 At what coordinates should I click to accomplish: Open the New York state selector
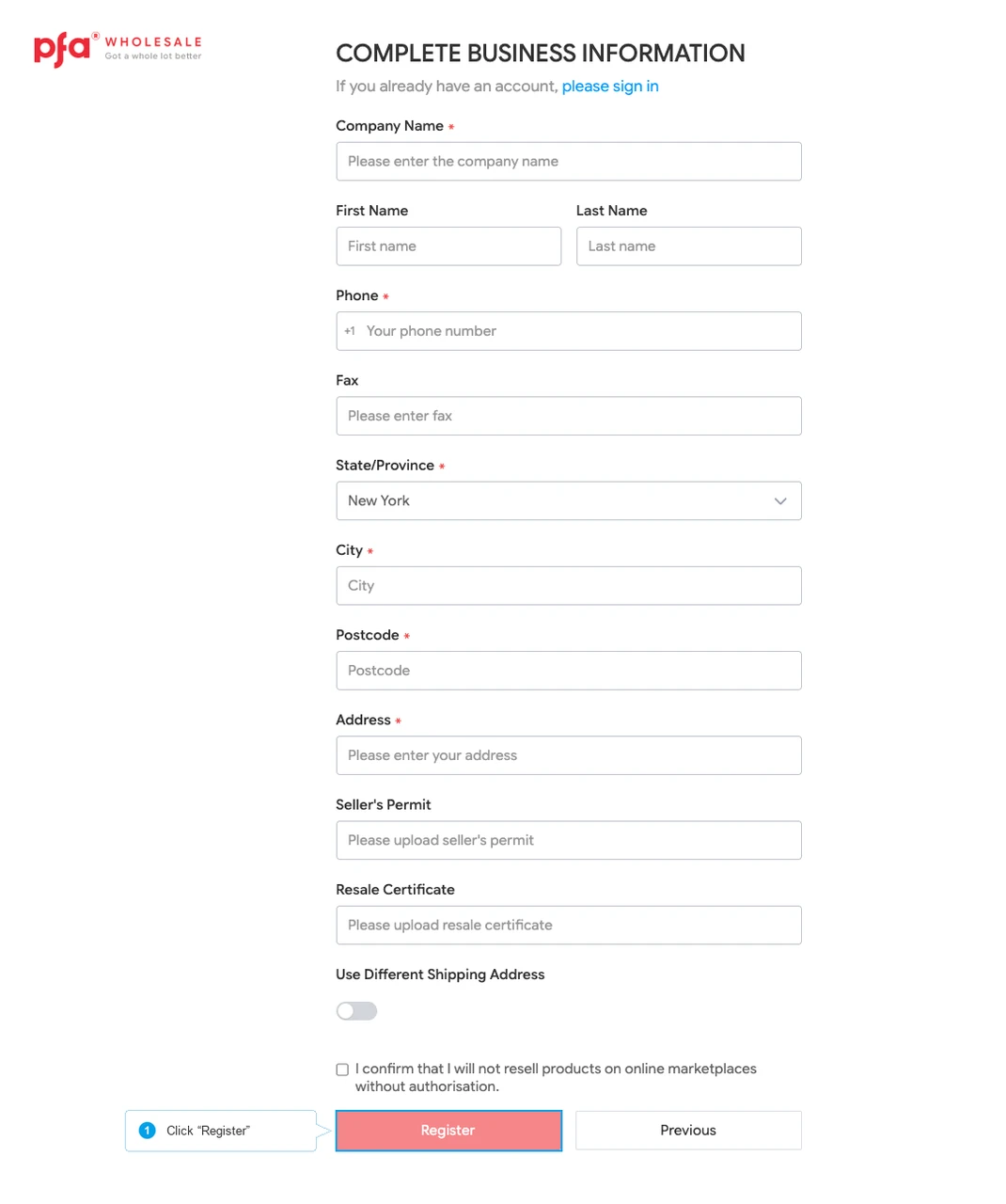point(569,501)
